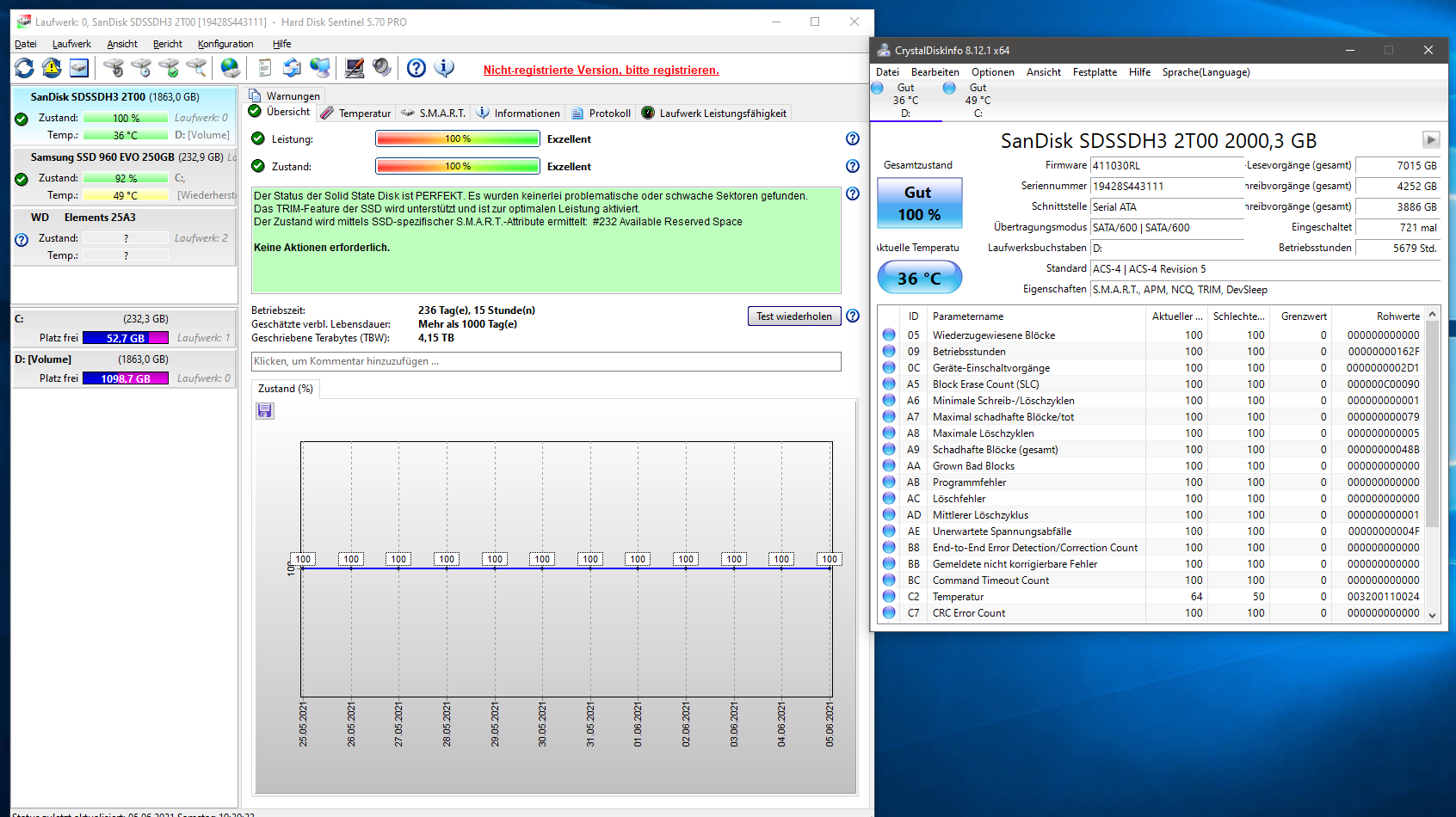Click the Leistung 100 % performance bar
This screenshot has height=817, width=1456.
pos(458,138)
